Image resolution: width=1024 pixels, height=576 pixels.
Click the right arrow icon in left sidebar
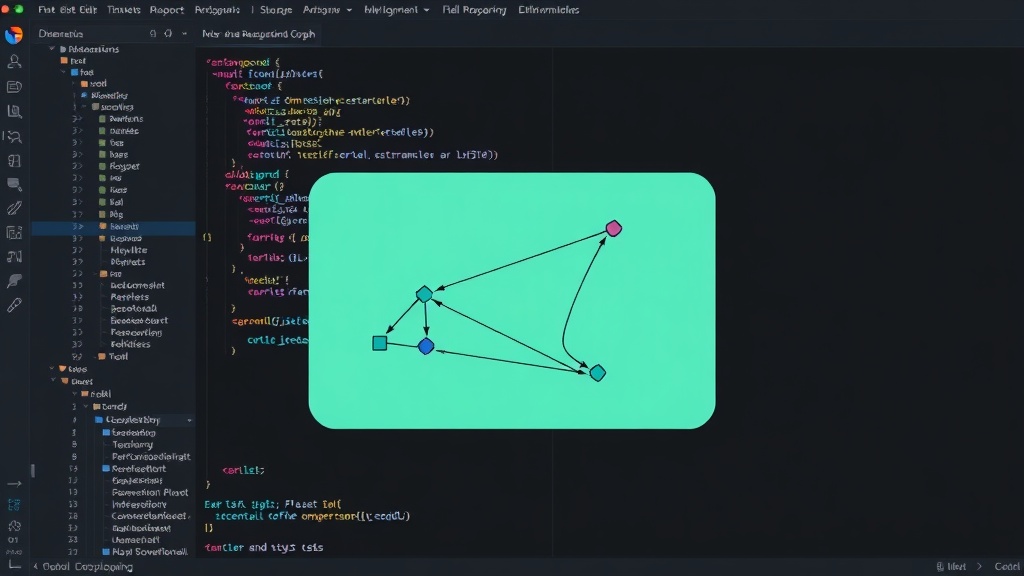[x=14, y=484]
